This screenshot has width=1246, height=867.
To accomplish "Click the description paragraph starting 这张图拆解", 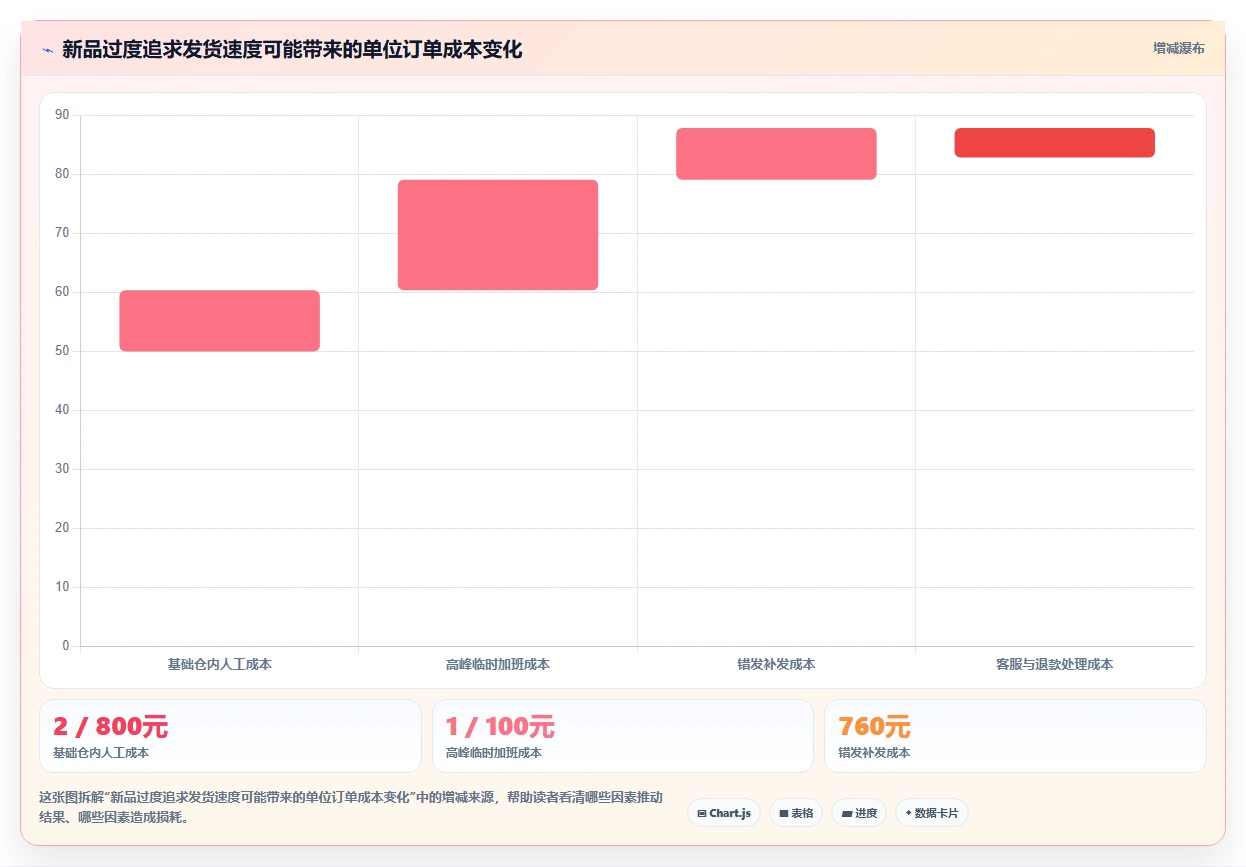I will pos(351,807).
